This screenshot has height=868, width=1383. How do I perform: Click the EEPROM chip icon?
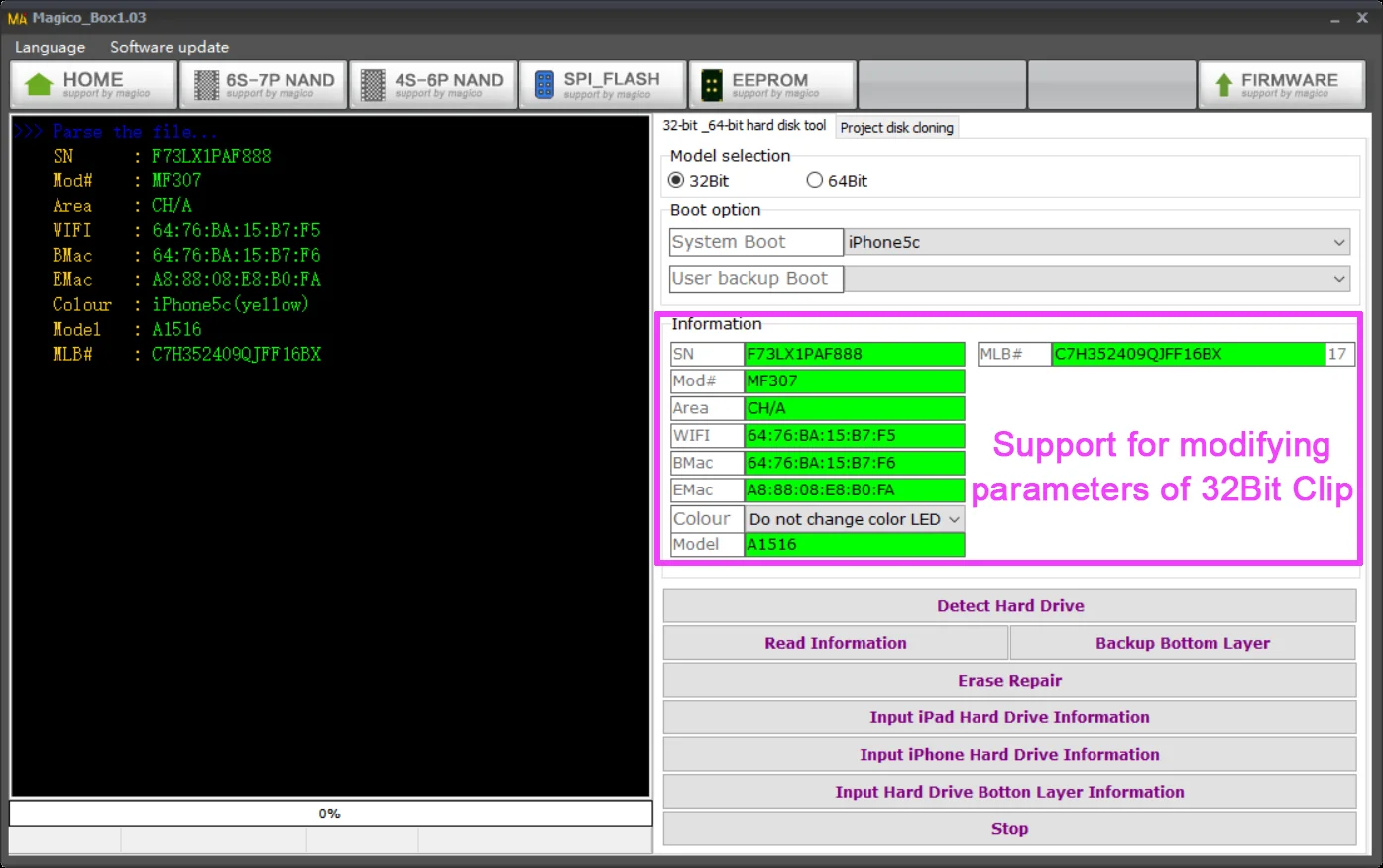tap(712, 85)
